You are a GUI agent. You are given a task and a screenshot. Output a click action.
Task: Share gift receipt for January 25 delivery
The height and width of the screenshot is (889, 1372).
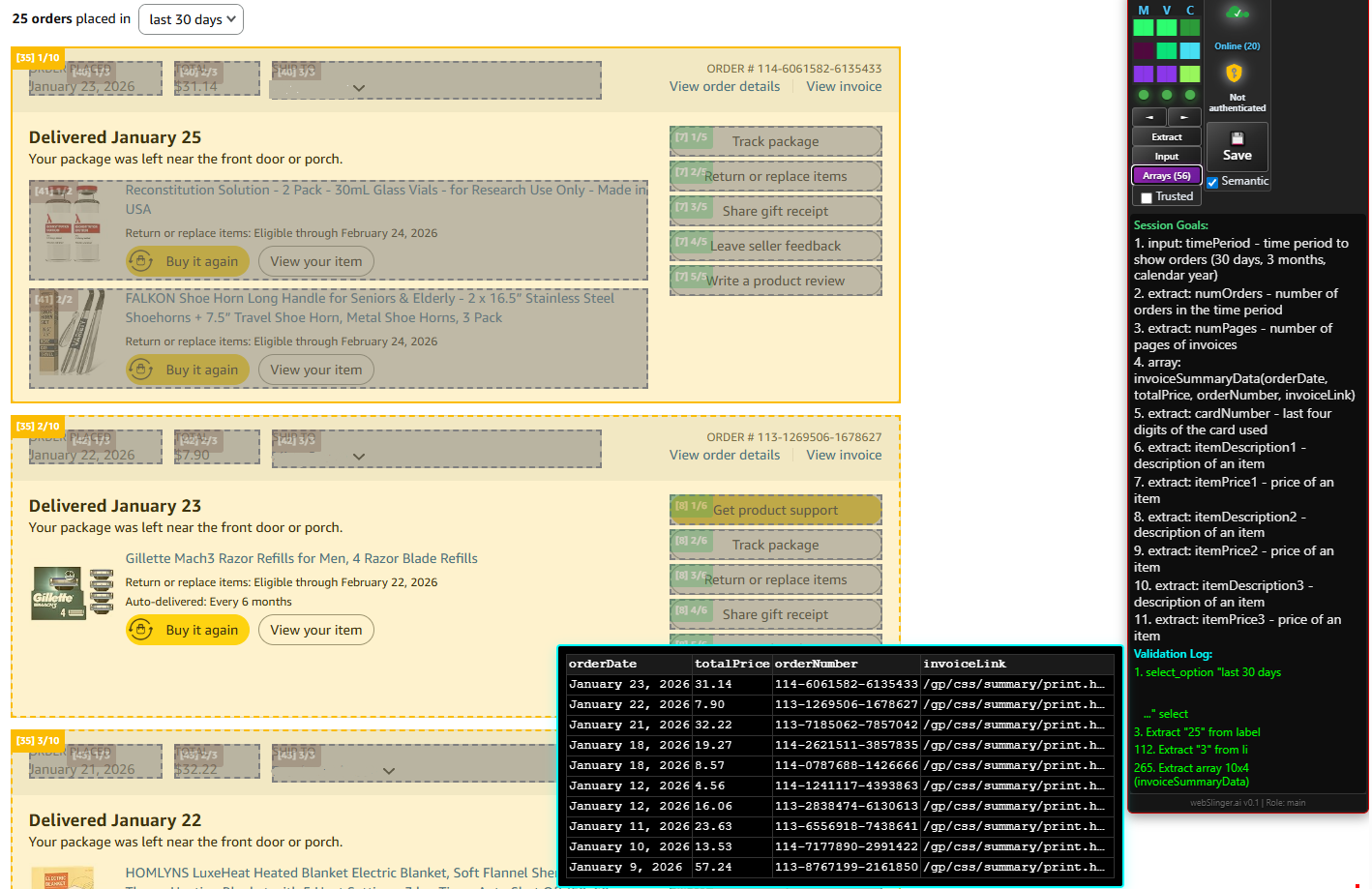point(776,211)
